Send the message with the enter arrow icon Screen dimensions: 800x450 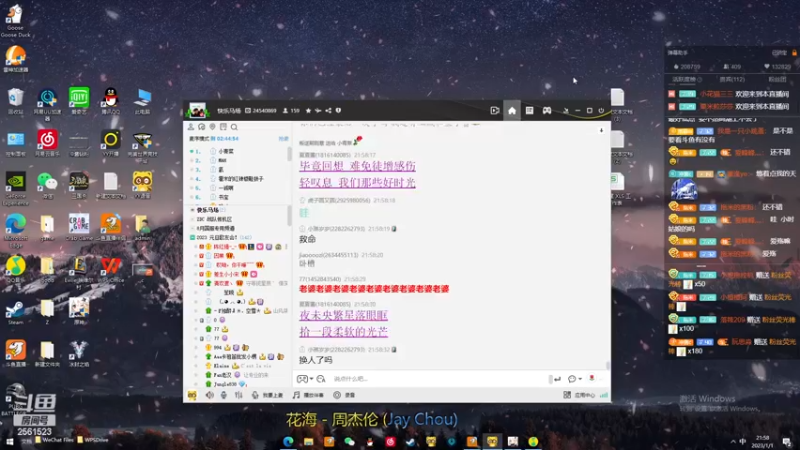pyautogui.click(x=557, y=379)
